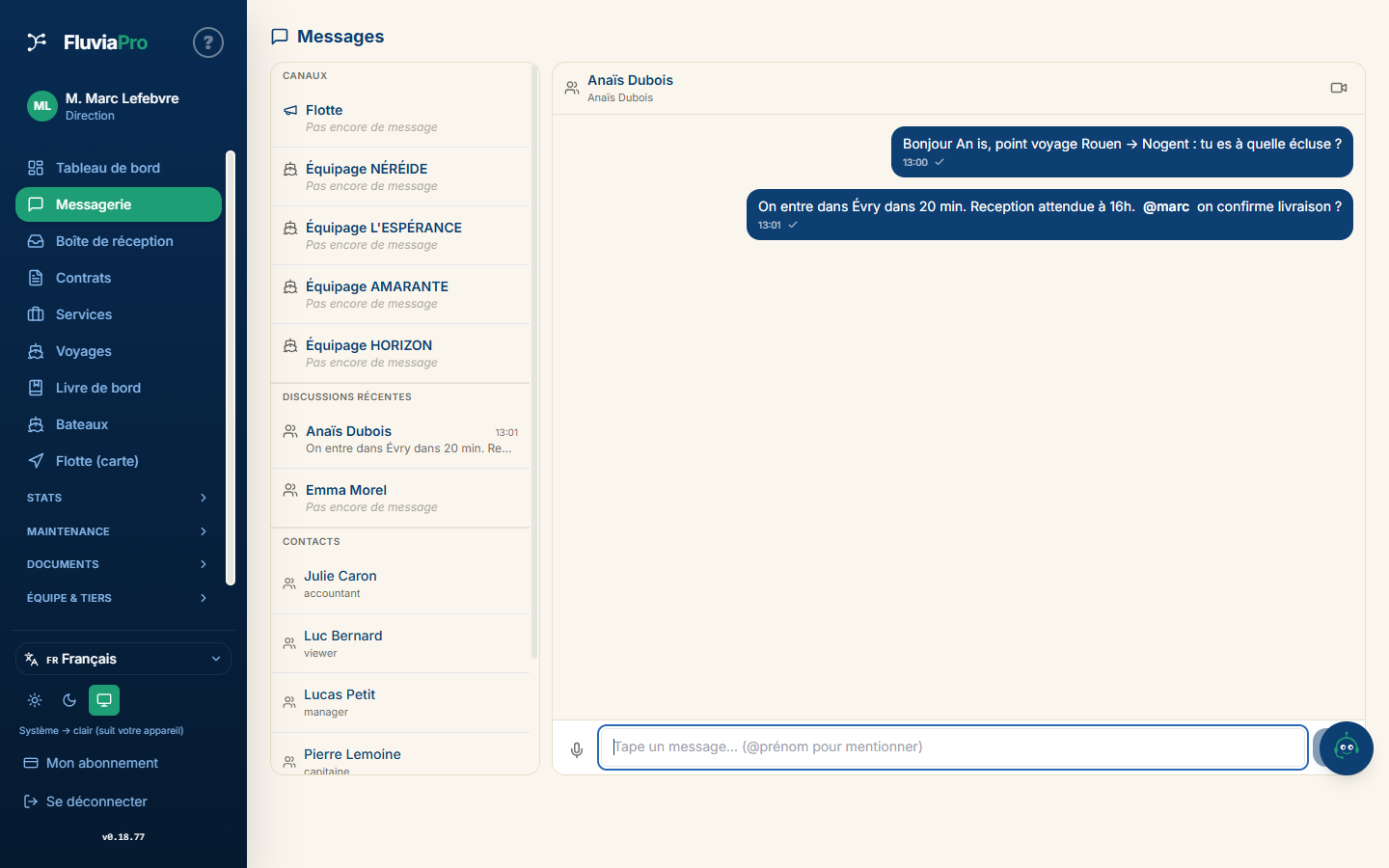Image resolution: width=1389 pixels, height=868 pixels.
Task: Open Services in sidebar
Action: [x=119, y=314]
